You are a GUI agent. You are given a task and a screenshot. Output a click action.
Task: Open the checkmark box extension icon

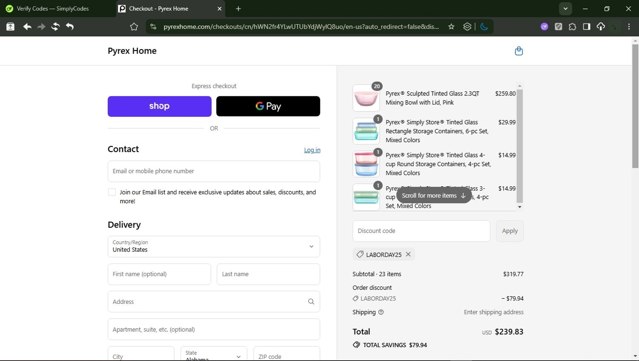558,26
